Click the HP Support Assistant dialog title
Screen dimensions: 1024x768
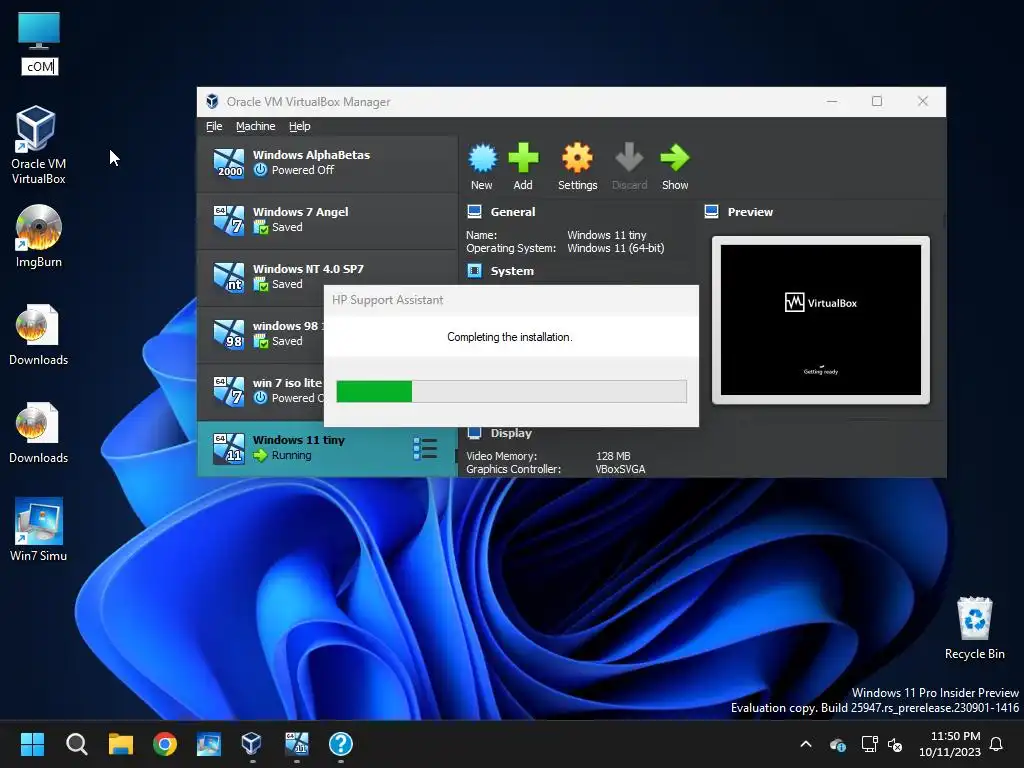pos(387,300)
